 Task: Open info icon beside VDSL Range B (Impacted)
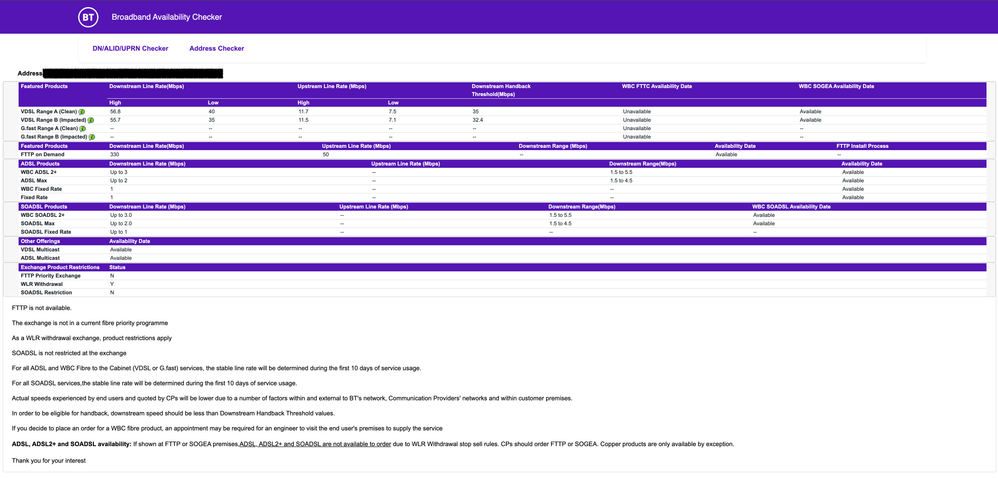(91, 120)
